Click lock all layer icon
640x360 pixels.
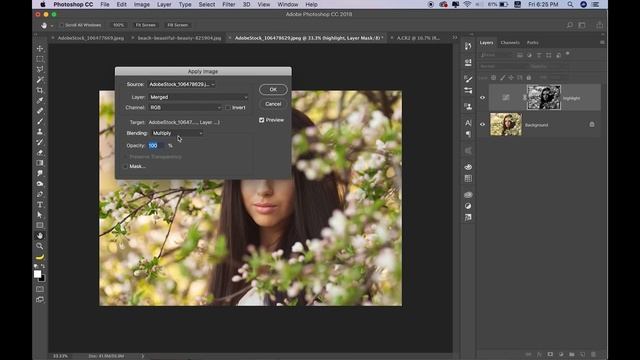(x=529, y=78)
